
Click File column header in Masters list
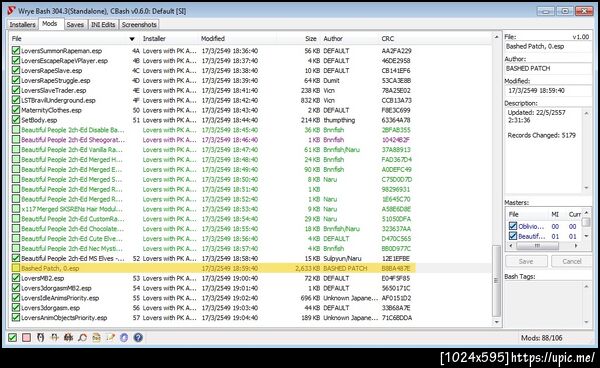tap(514, 214)
